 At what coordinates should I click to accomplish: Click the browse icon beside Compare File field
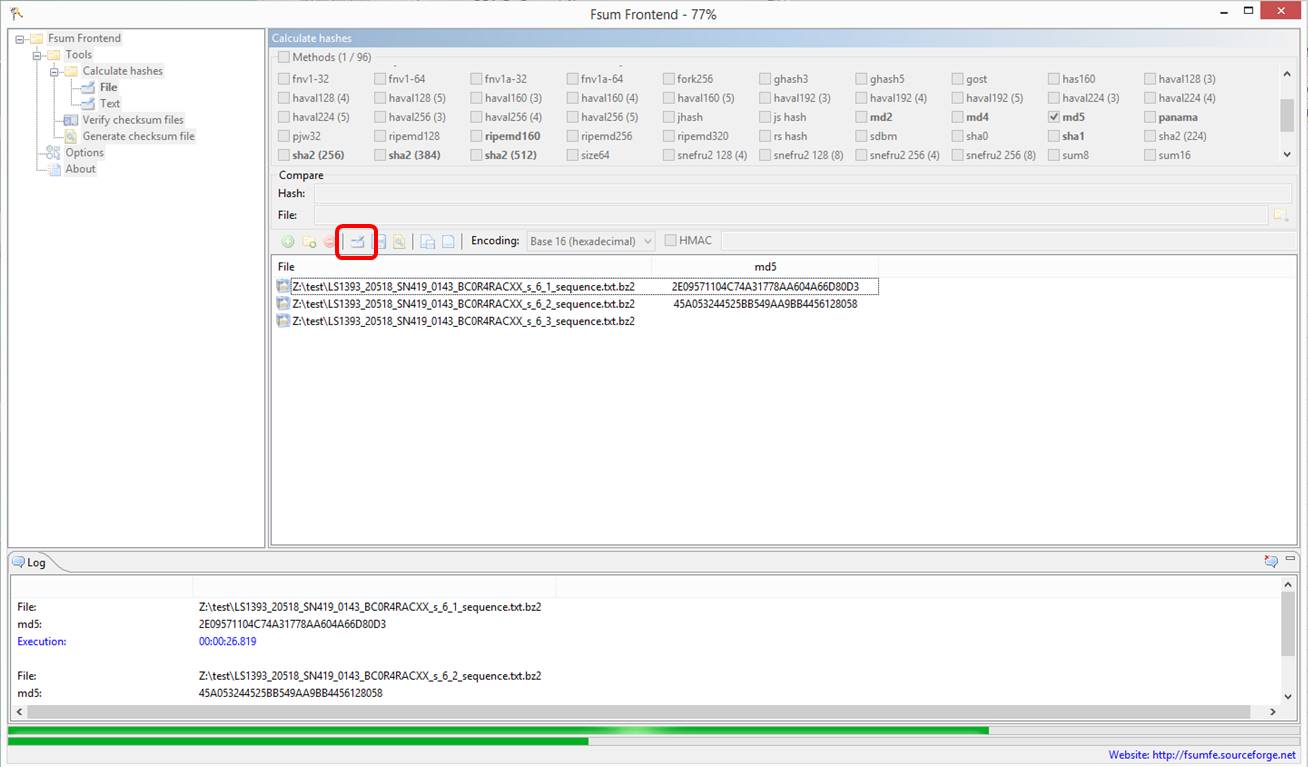(1279, 215)
